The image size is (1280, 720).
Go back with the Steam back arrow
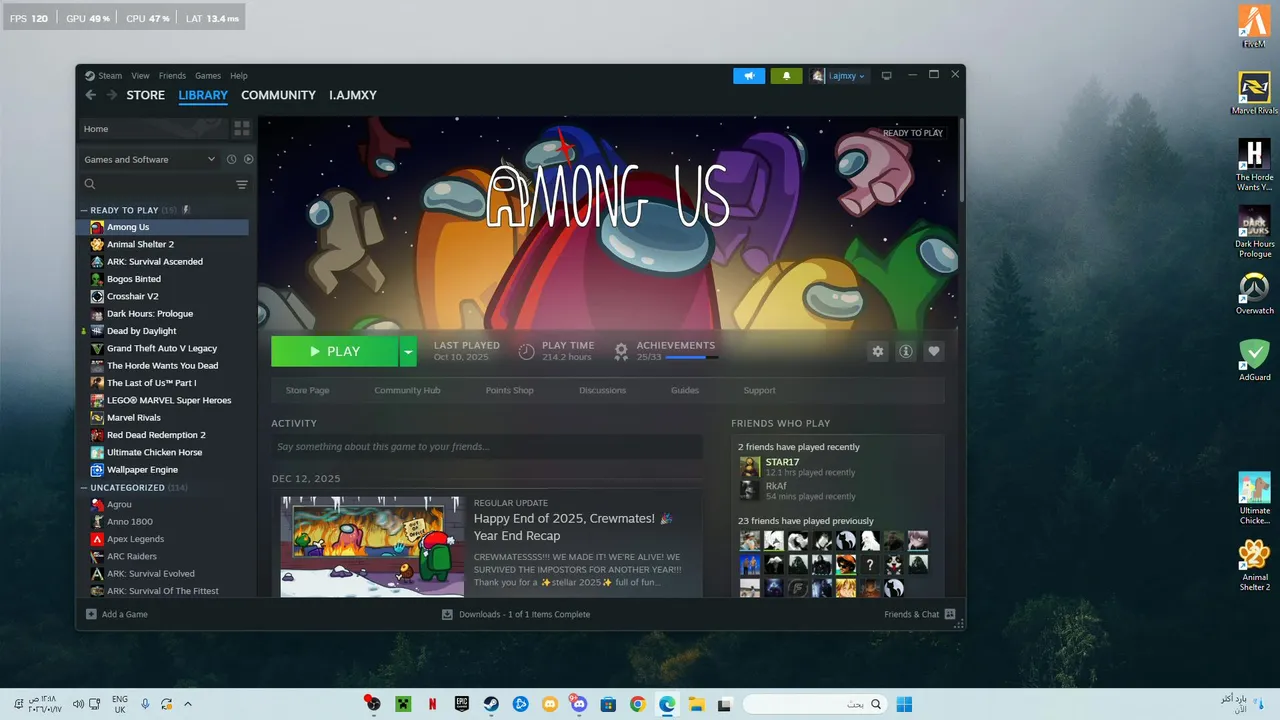click(91, 95)
